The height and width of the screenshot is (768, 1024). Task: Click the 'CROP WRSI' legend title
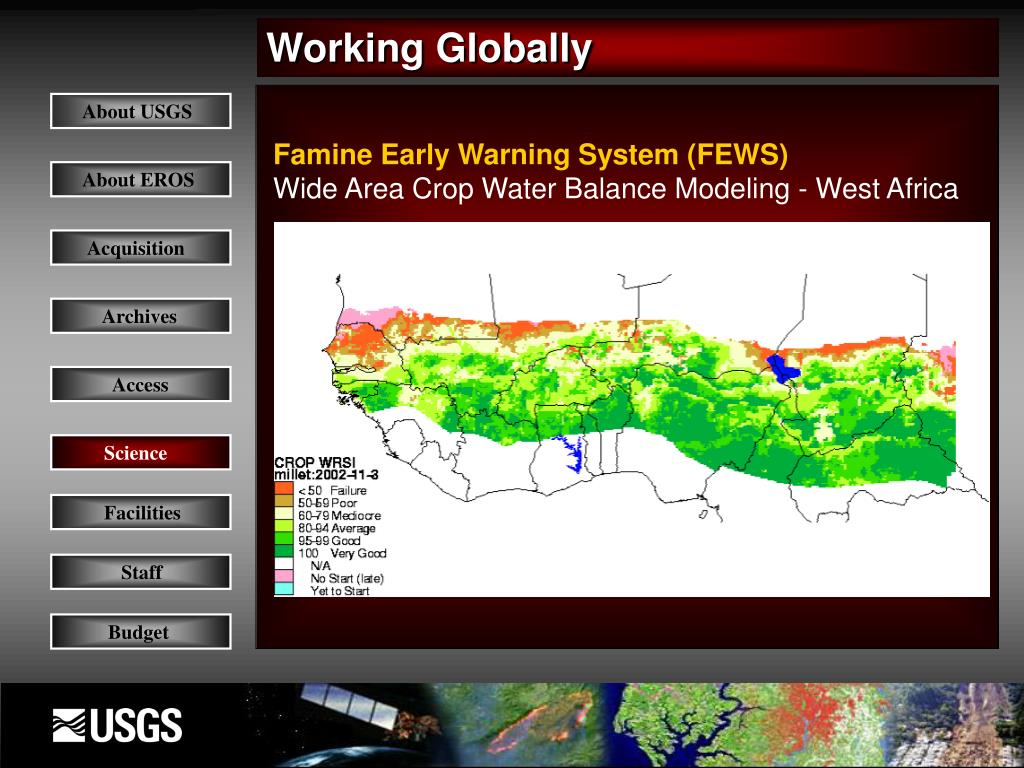[315, 463]
